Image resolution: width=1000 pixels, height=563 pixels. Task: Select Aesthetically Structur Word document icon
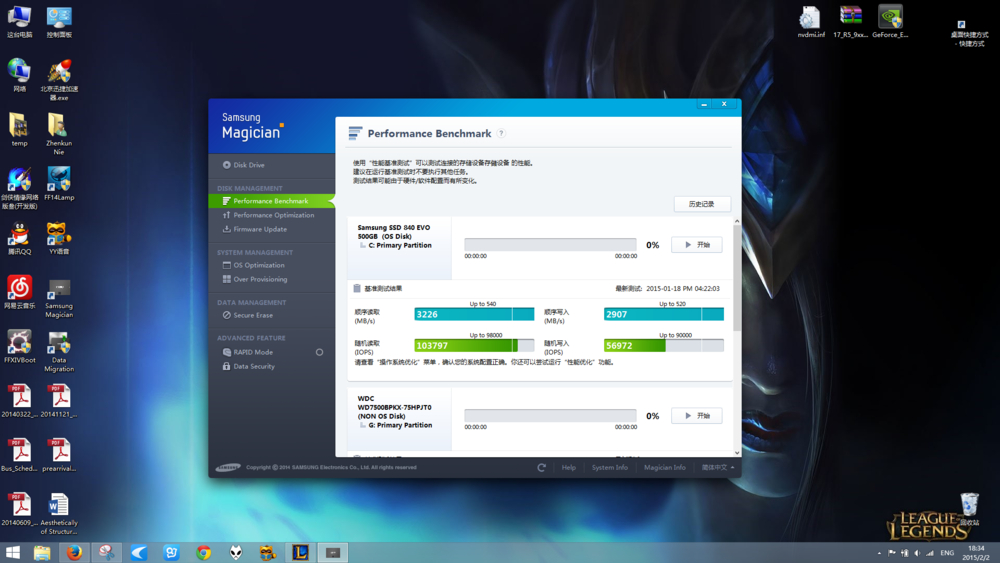(59, 514)
